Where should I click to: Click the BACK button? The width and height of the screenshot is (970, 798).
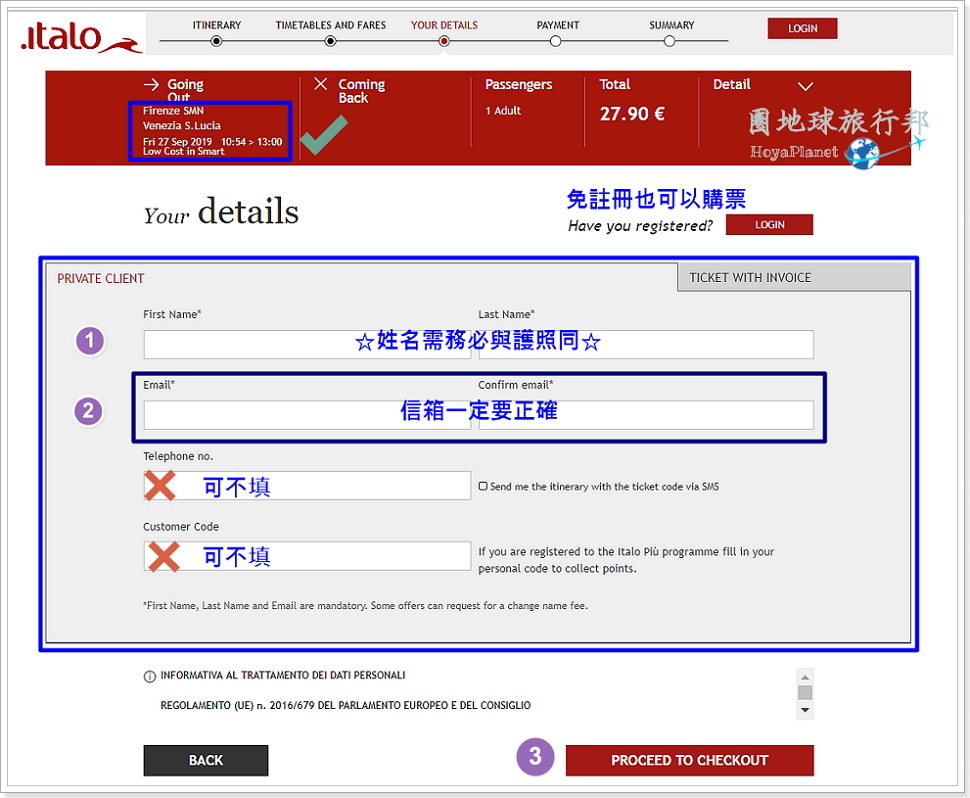[206, 760]
